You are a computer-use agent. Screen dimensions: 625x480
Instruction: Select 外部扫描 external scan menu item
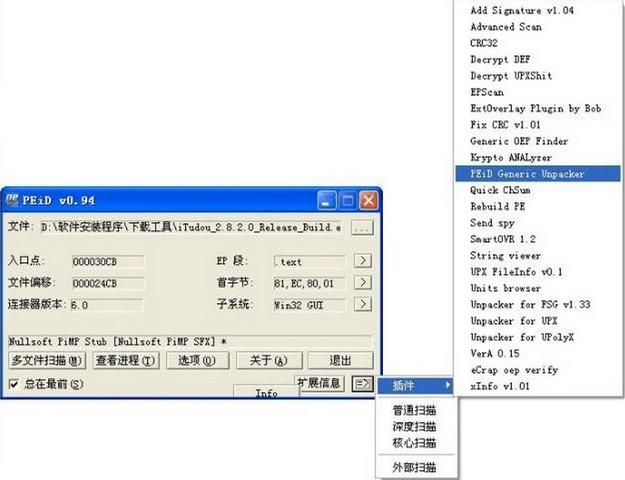coord(415,467)
